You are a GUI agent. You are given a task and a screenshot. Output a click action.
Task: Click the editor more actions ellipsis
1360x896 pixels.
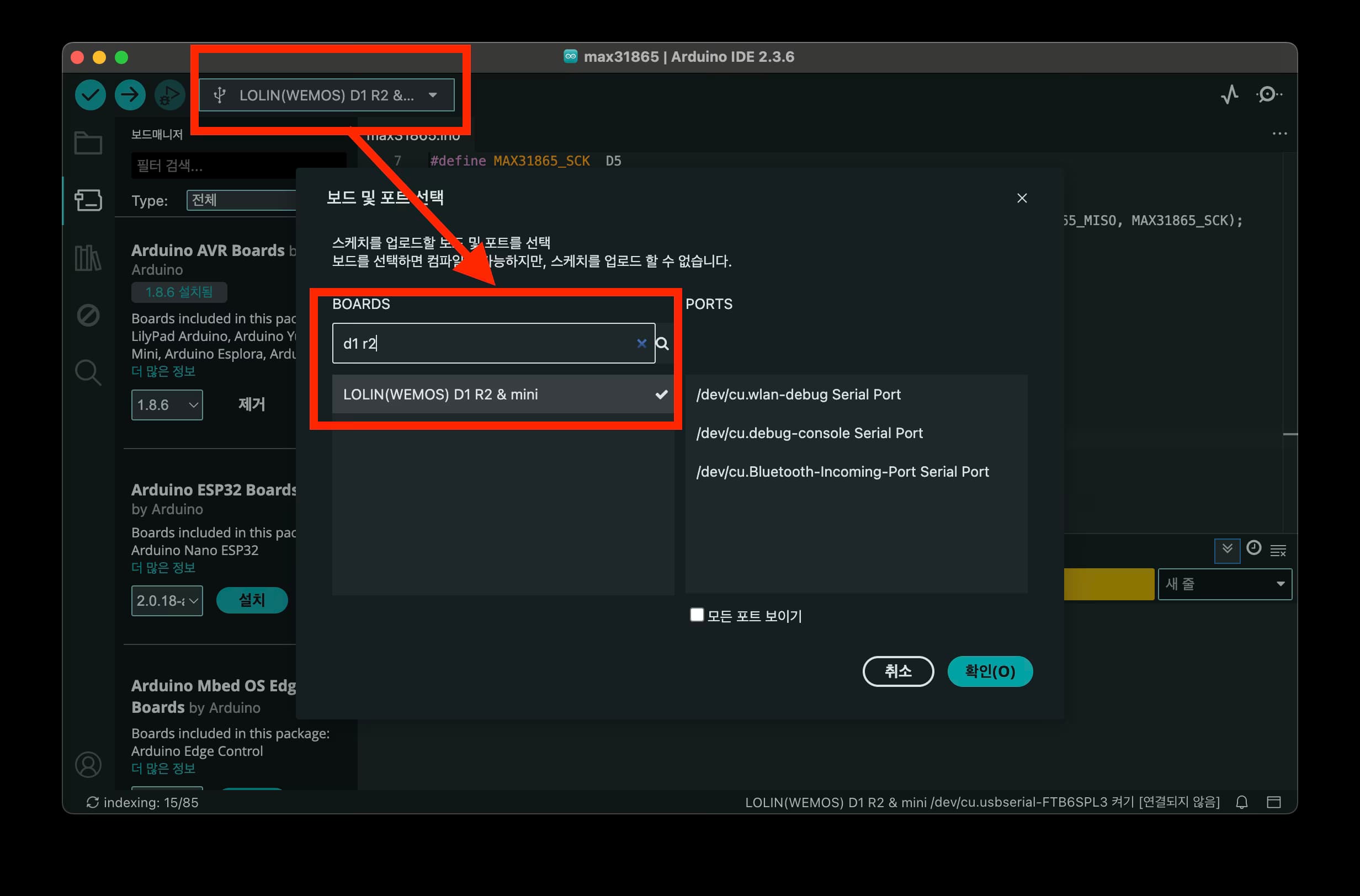point(1279,134)
